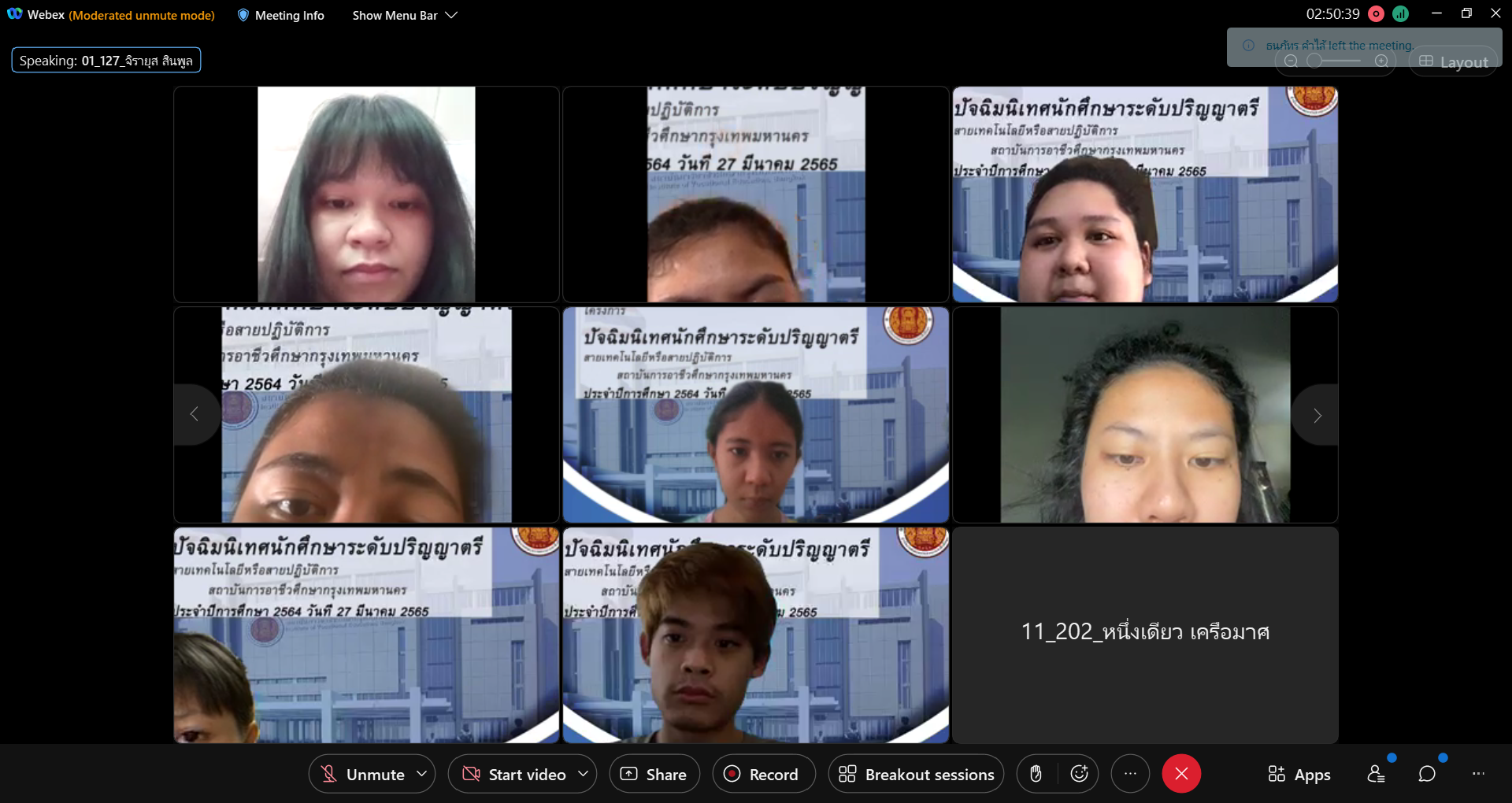Go to next page of participants

pyautogui.click(x=1317, y=414)
